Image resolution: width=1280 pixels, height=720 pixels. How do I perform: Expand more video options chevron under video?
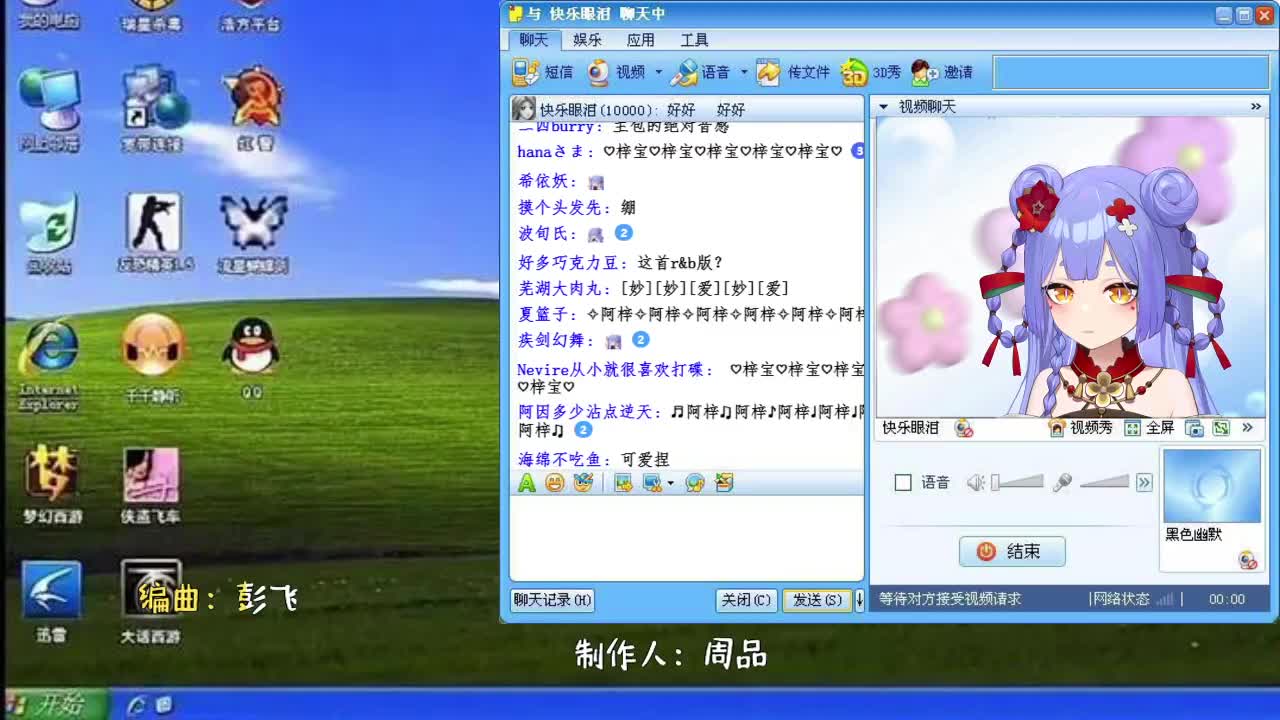pos(1247,428)
